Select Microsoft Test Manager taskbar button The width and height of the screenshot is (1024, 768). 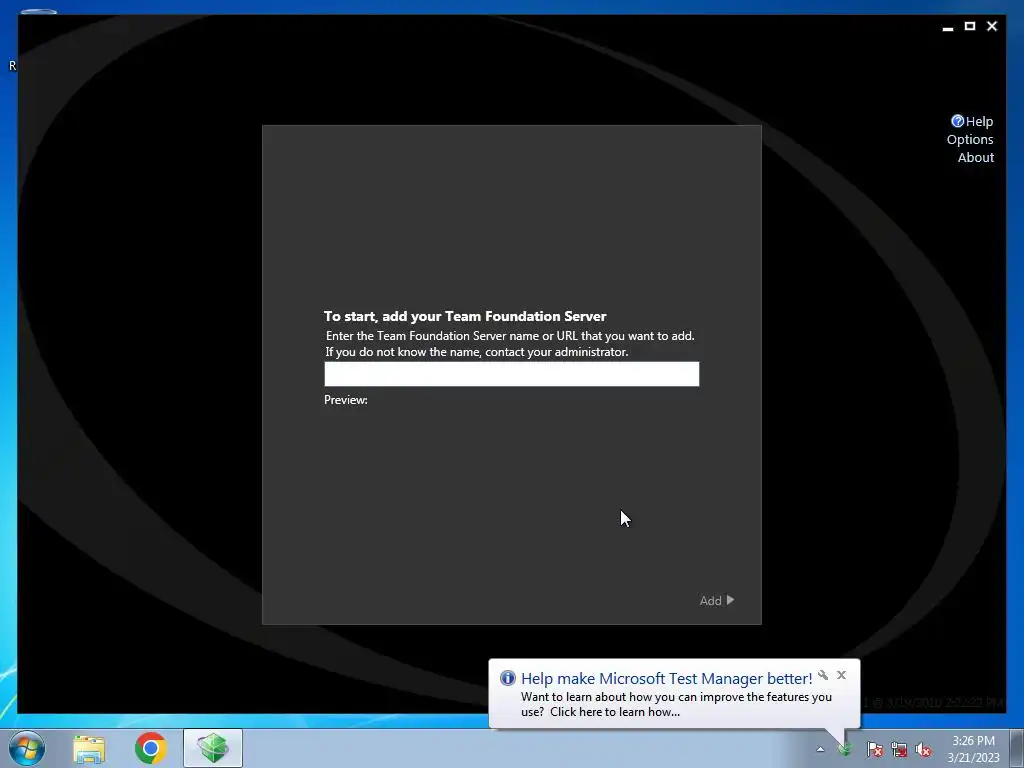(x=213, y=748)
